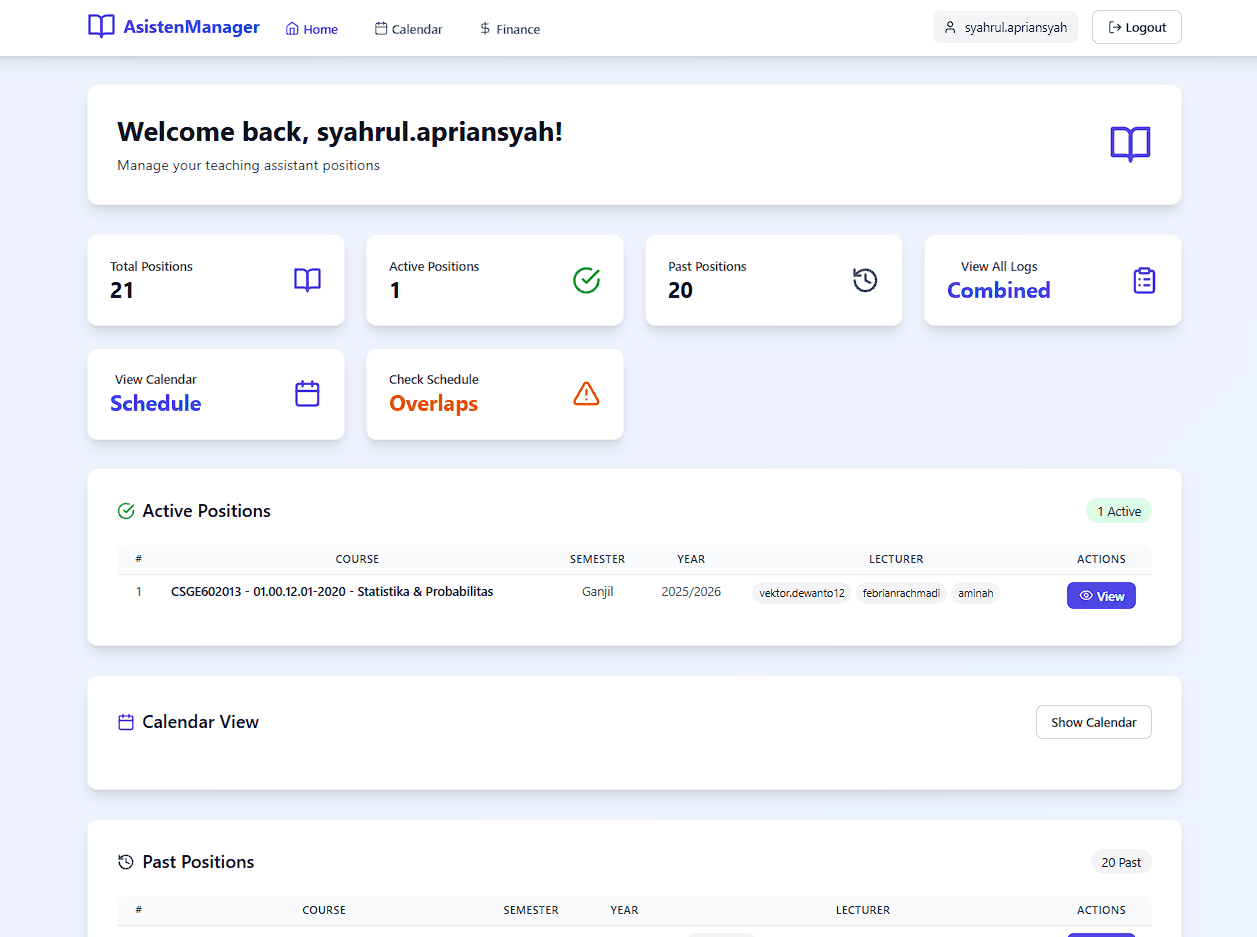Click the COURSE column header in the Active Positions table
1257x937 pixels.
(x=357, y=559)
